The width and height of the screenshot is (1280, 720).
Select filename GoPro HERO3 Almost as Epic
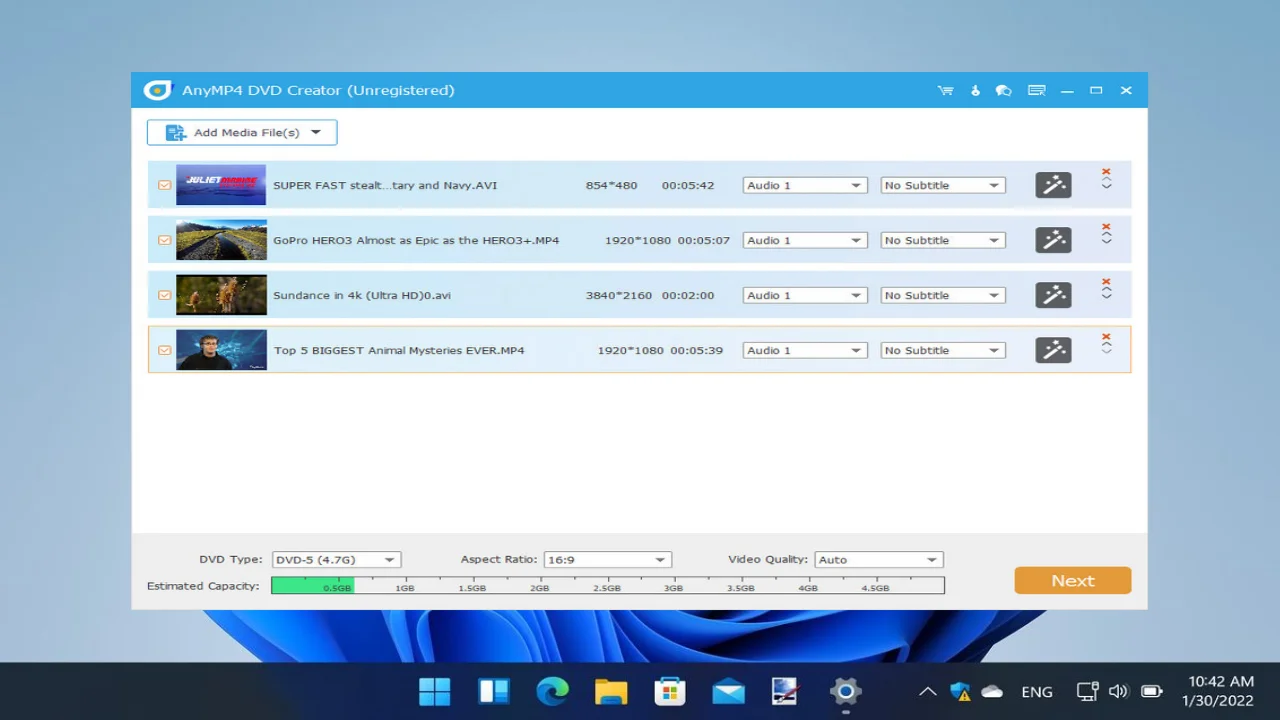coord(416,240)
